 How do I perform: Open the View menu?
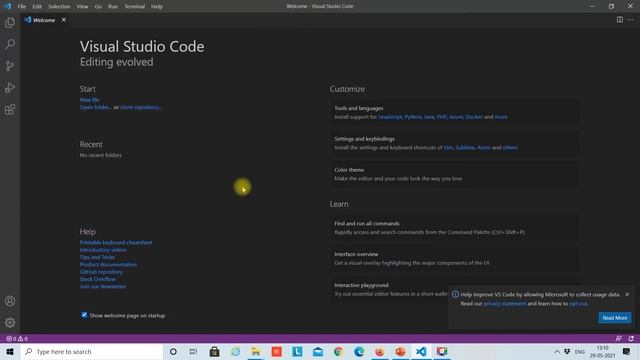coord(82,7)
